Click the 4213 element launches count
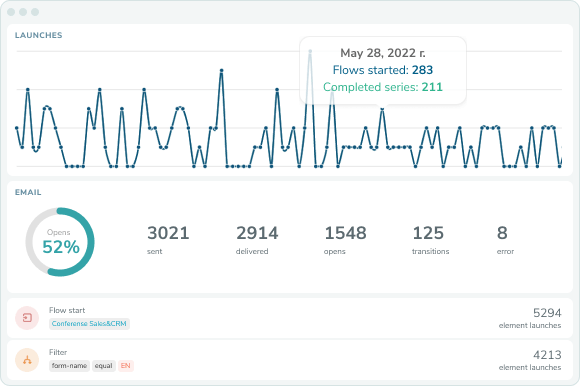This screenshot has width=580, height=386. [x=530, y=360]
